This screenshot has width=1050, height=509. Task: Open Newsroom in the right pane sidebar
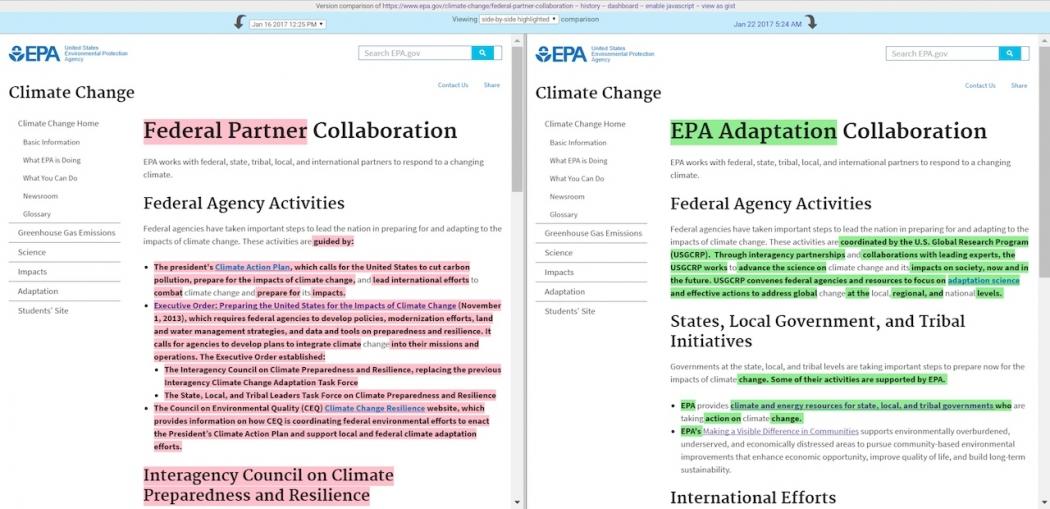tap(567, 197)
